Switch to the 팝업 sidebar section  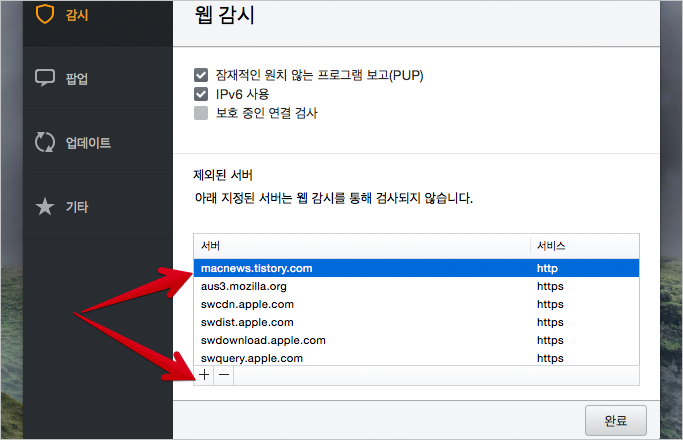[x=98, y=79]
